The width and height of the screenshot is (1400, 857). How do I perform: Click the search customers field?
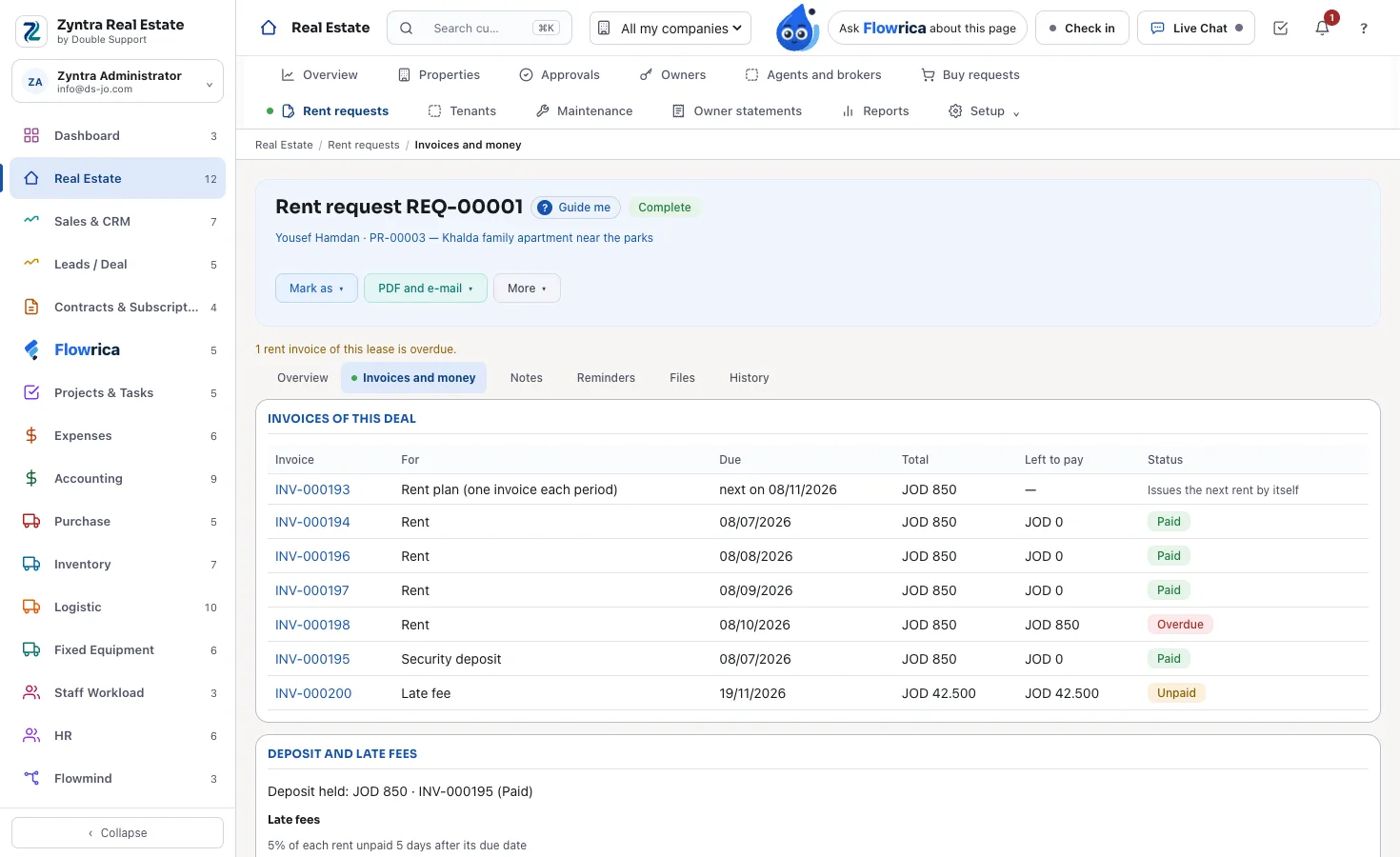pos(479,28)
